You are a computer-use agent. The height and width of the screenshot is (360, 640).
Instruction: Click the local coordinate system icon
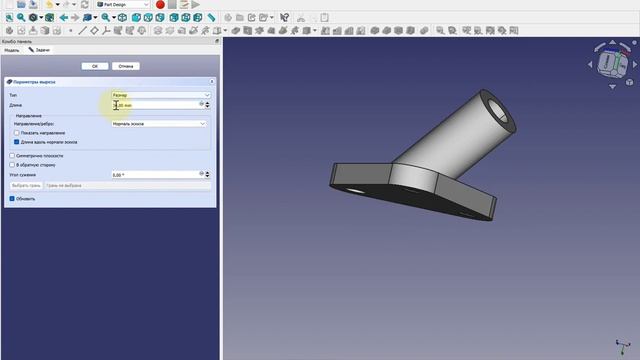coord(106,31)
